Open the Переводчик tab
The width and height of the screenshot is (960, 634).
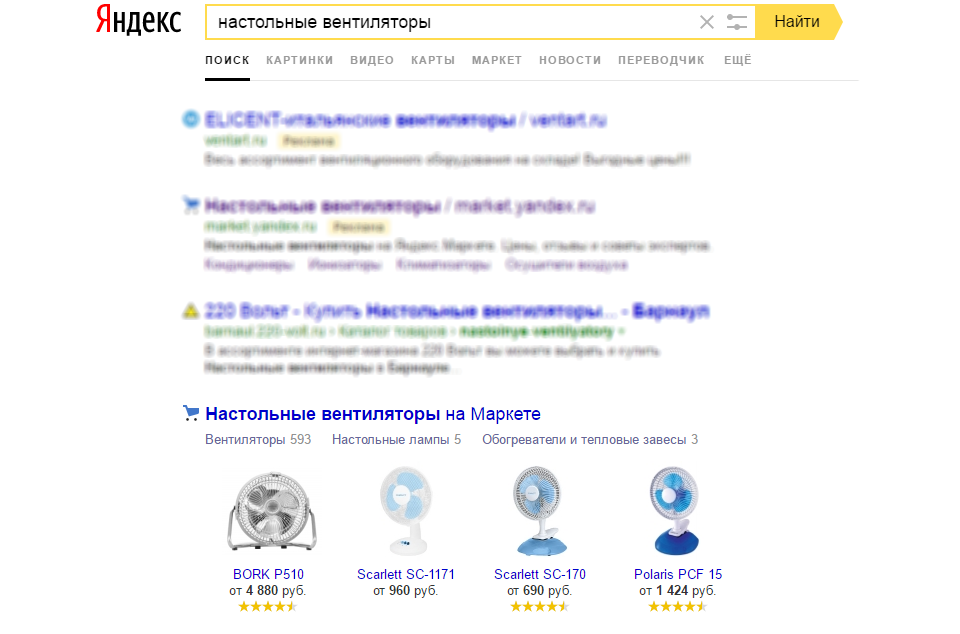point(661,60)
